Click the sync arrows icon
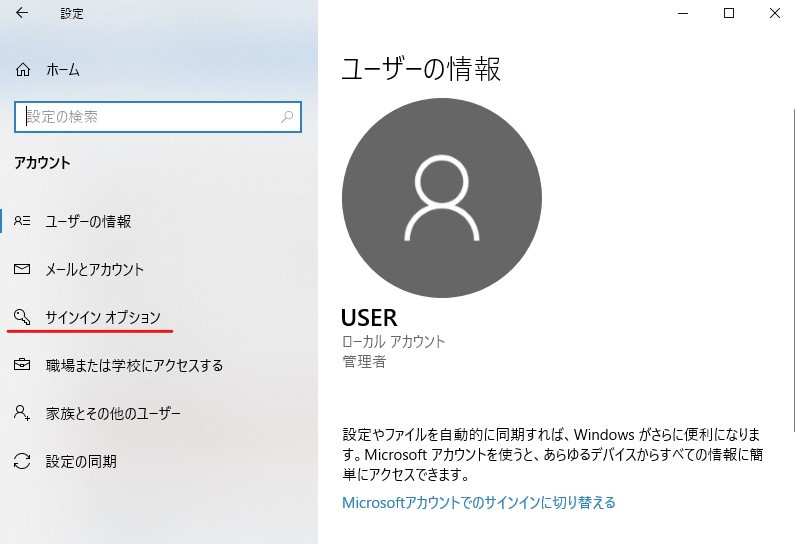Viewport: 795px width, 544px height. [x=22, y=461]
